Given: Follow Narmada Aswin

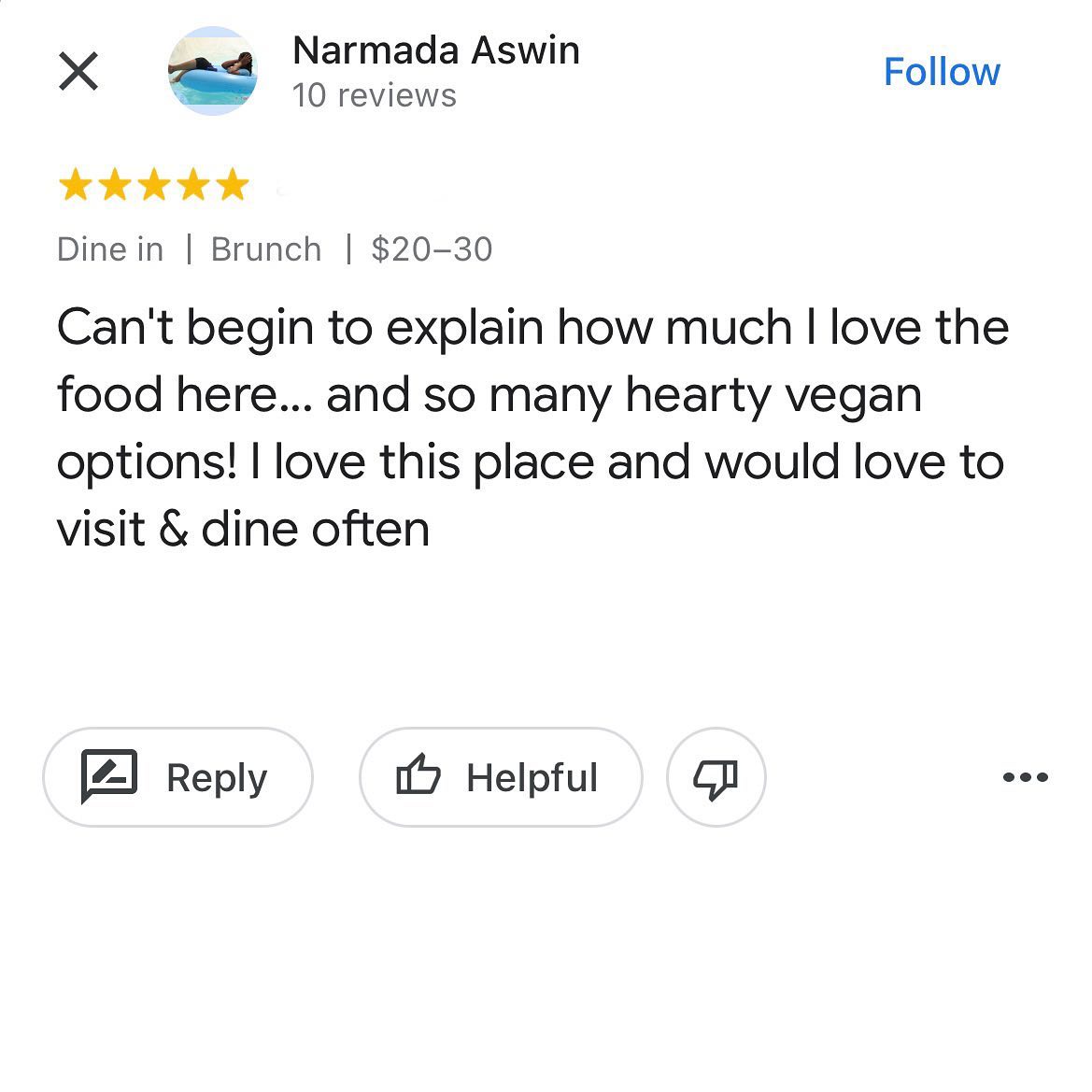Looking at the screenshot, I should 942,72.
